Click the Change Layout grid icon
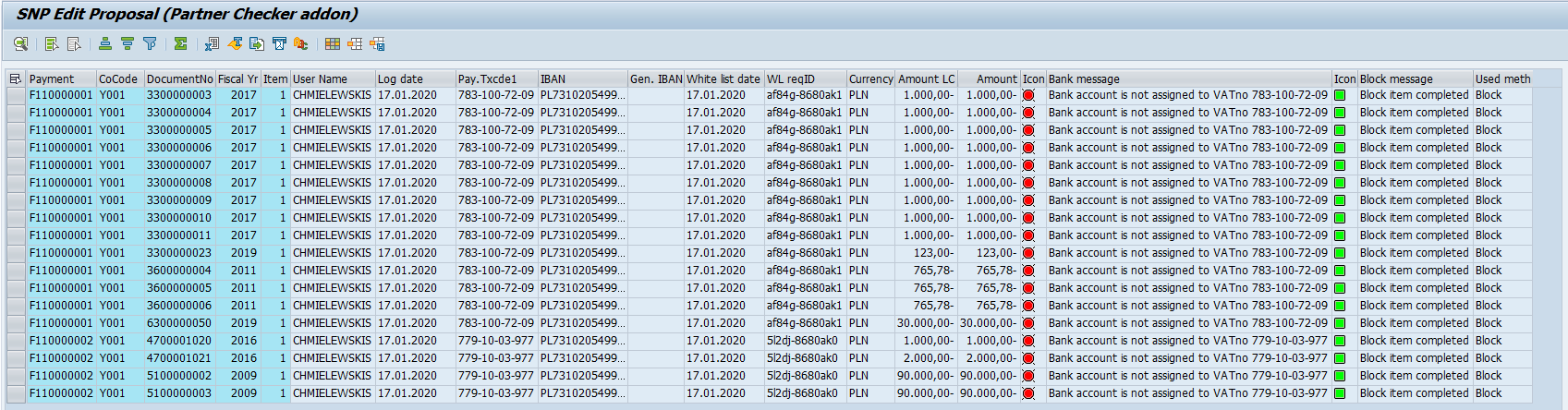Viewport: 1568px width, 410px height. pos(333,43)
